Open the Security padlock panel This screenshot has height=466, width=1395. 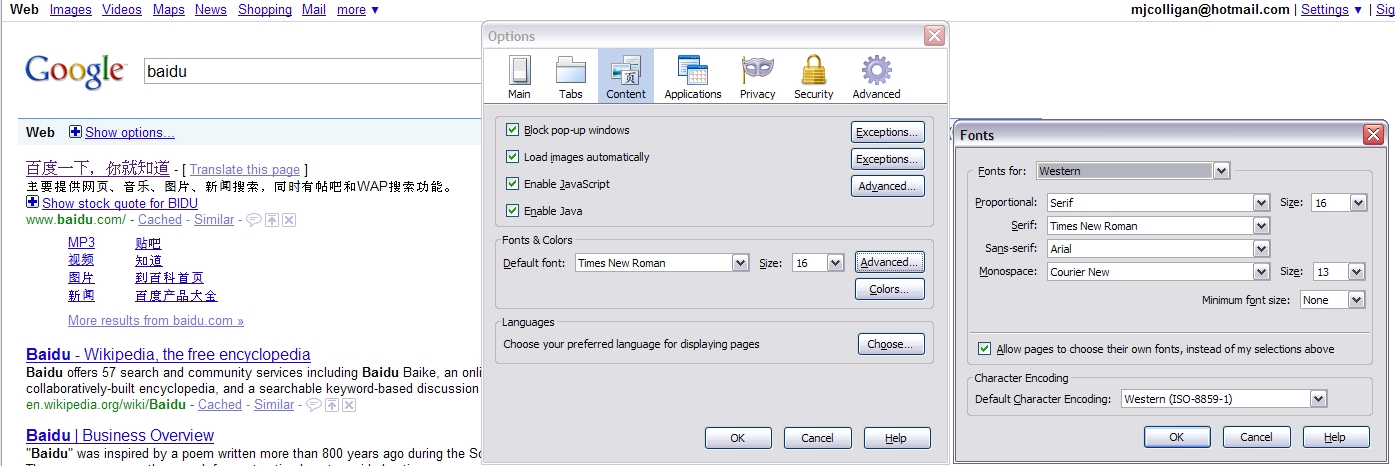coord(813,77)
